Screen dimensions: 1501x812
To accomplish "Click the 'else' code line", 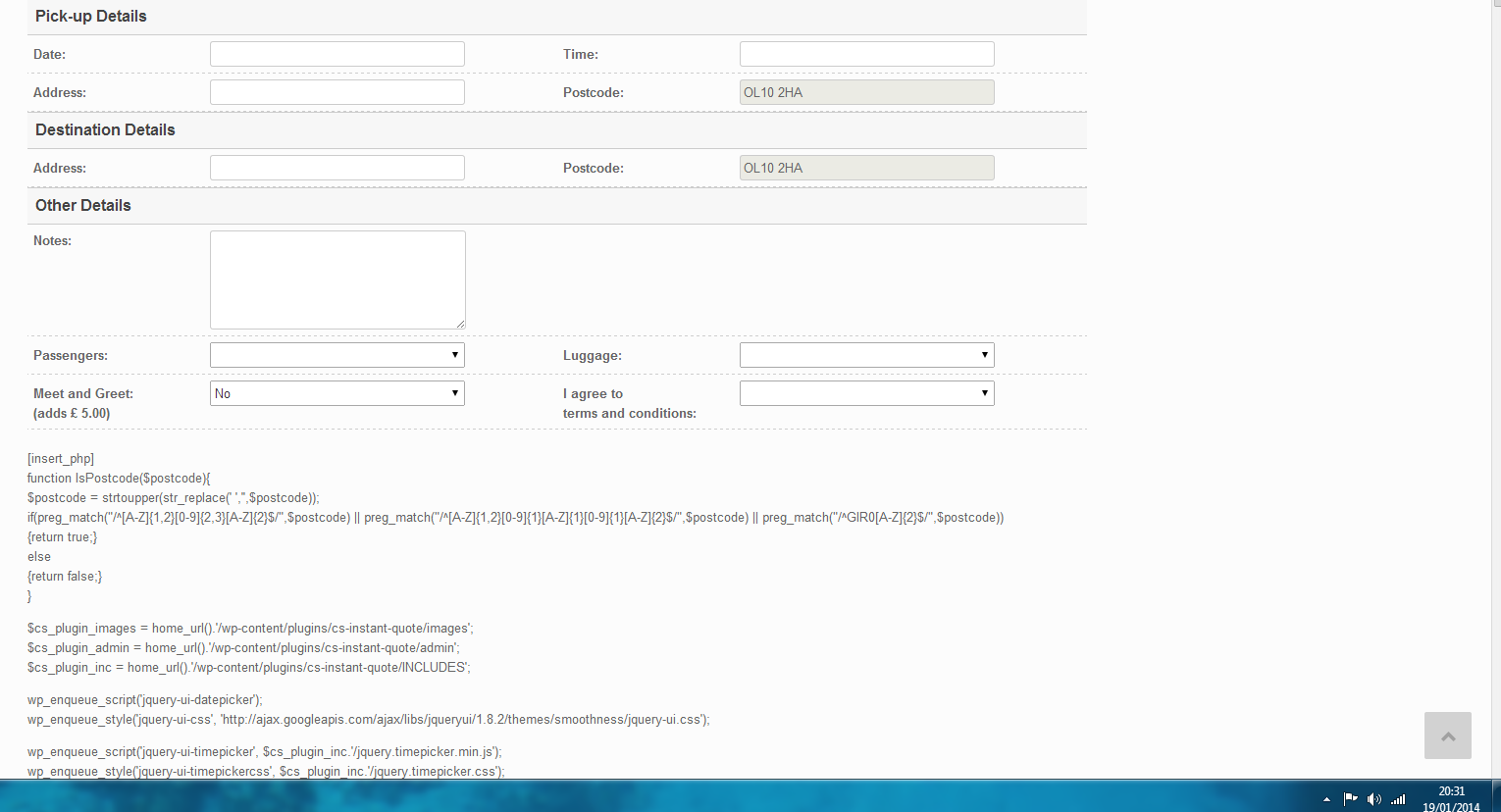I will coord(39,557).
